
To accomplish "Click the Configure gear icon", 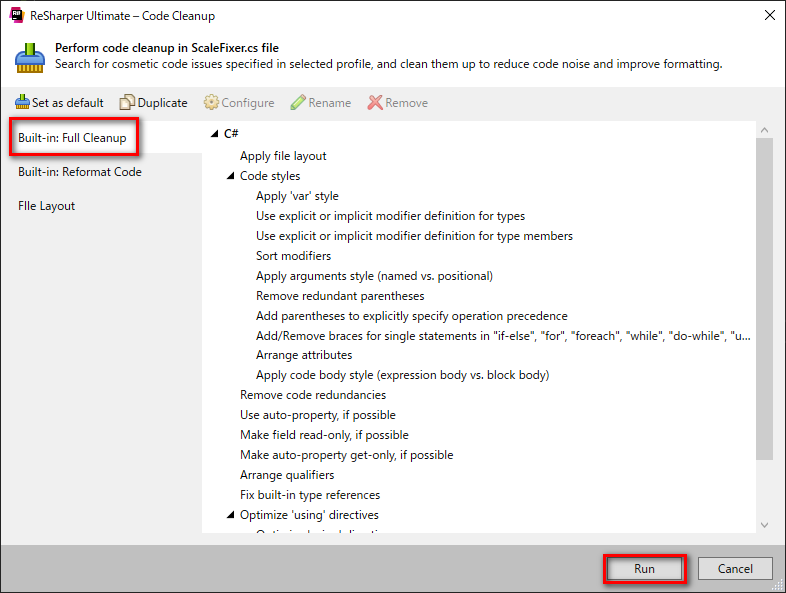I will 211,102.
